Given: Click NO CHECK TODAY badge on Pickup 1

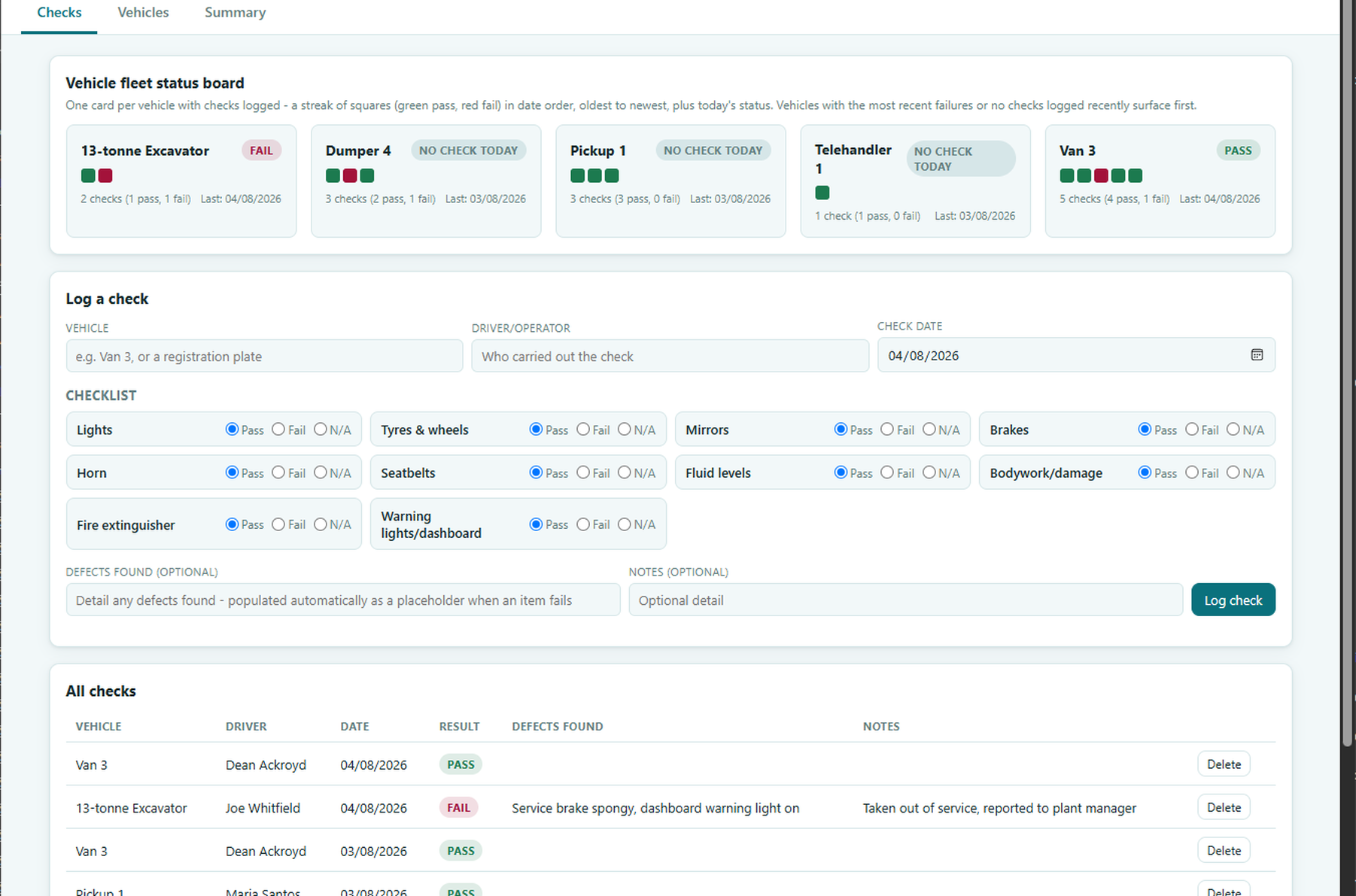Looking at the screenshot, I should tap(713, 150).
